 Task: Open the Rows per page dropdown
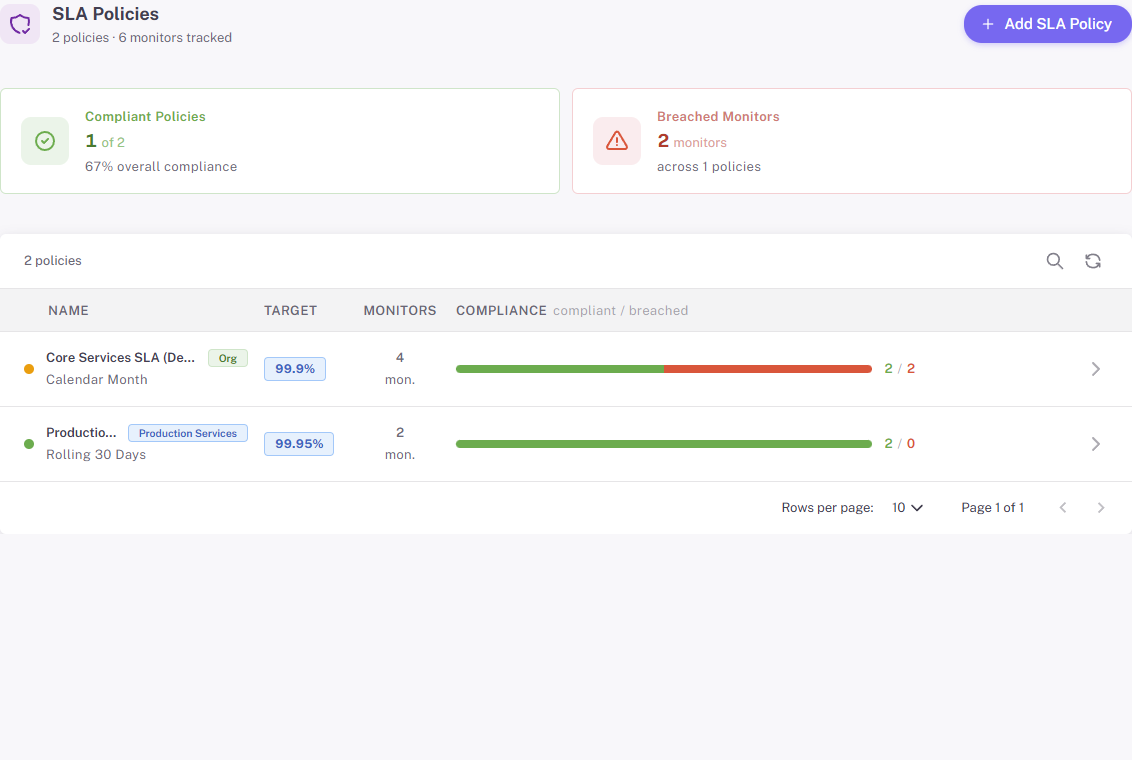click(906, 507)
